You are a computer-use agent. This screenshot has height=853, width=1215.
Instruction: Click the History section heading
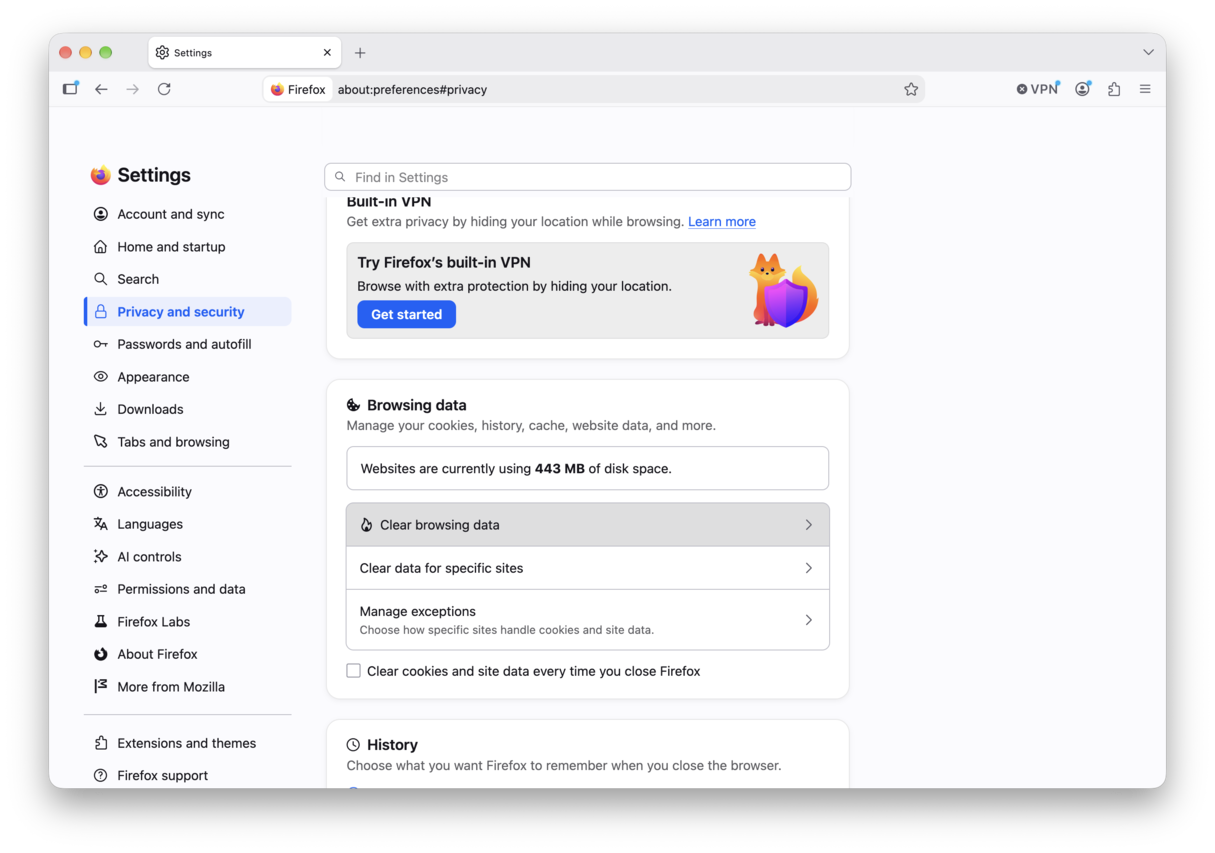click(x=392, y=745)
